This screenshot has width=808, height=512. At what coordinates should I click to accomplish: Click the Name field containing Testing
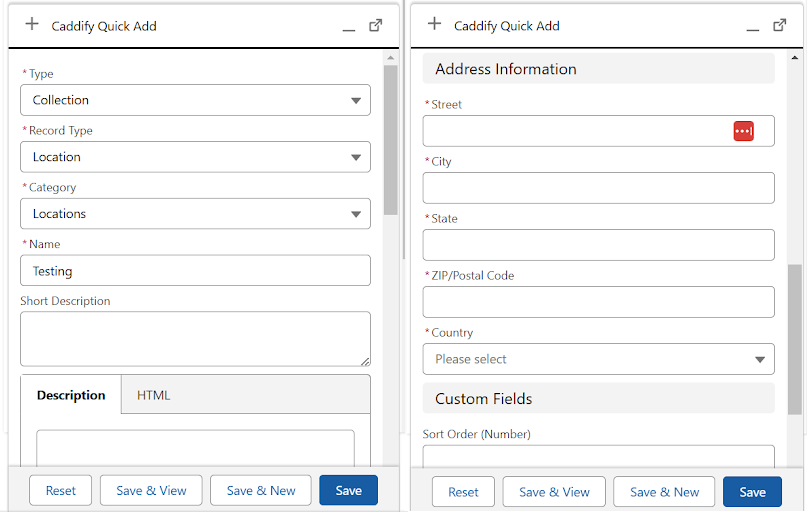tap(195, 271)
